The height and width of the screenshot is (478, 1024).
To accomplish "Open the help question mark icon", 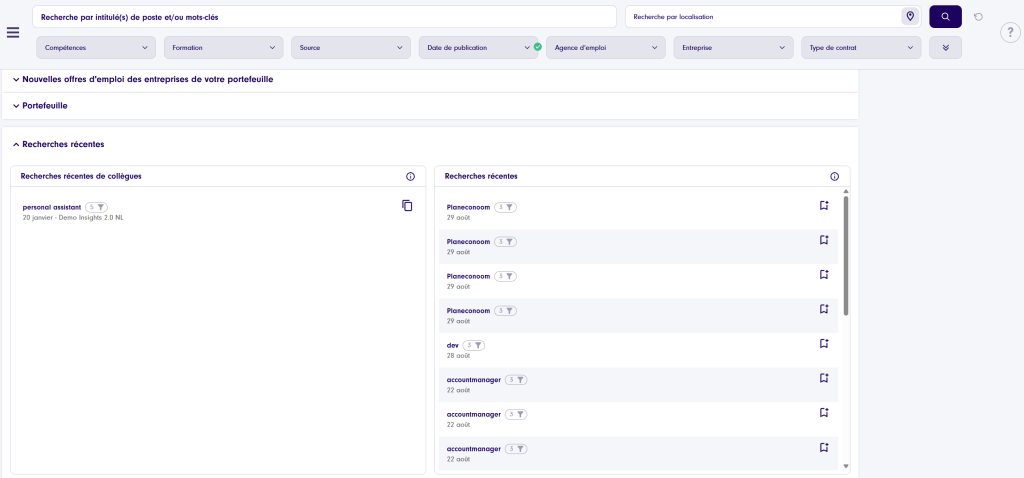I will pos(1009,33).
